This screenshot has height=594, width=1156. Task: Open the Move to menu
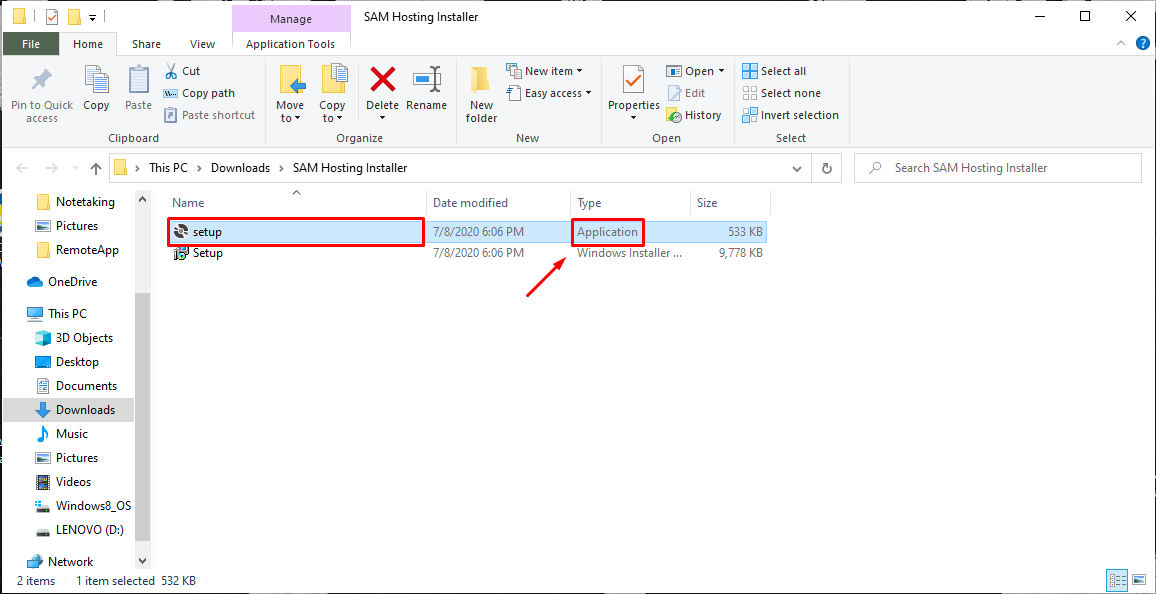pyautogui.click(x=290, y=94)
